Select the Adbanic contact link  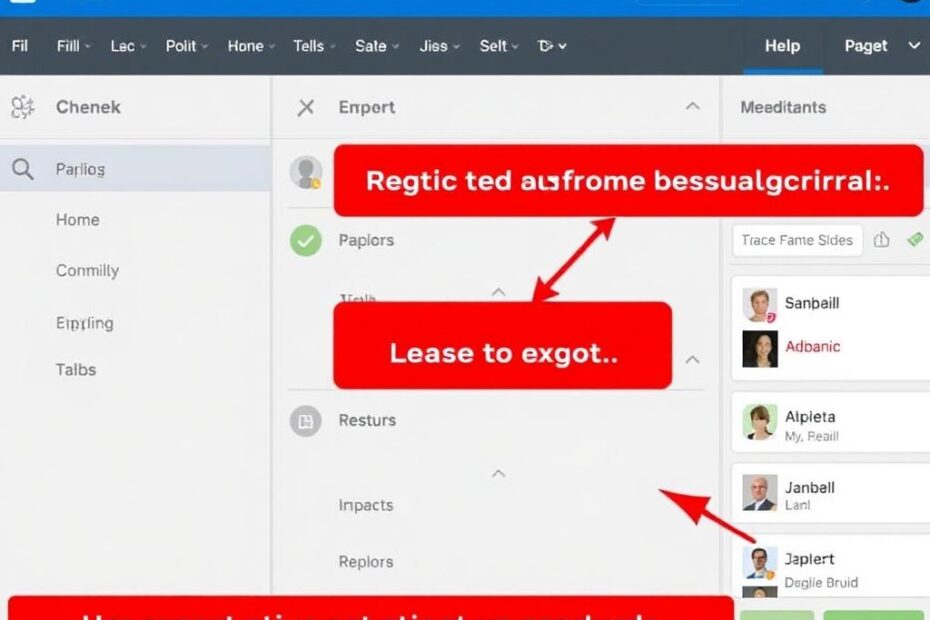[814, 346]
